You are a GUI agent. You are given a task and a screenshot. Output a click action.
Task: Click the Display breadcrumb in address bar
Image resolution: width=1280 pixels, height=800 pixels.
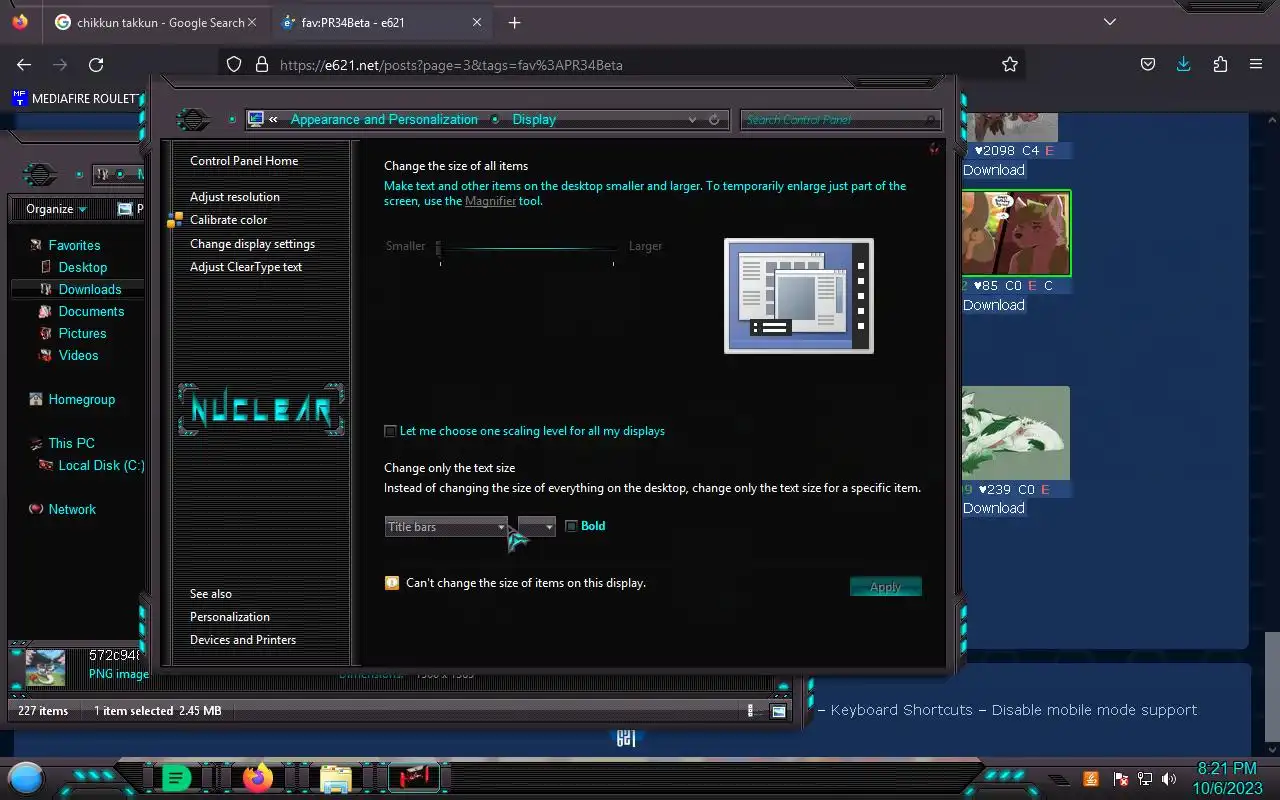pyautogui.click(x=534, y=119)
